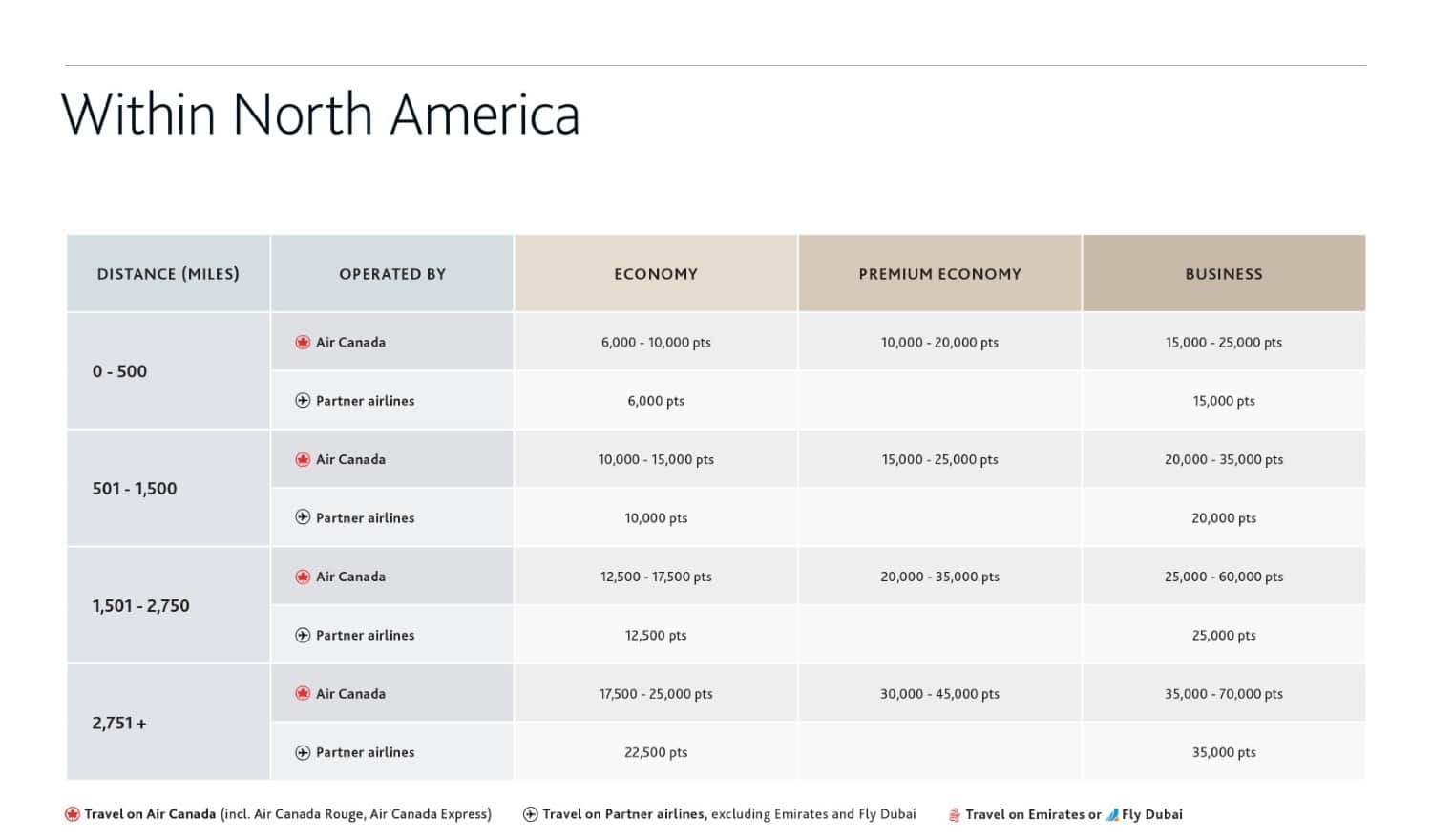Select the PREMIUM ECONOMY column header

(939, 274)
